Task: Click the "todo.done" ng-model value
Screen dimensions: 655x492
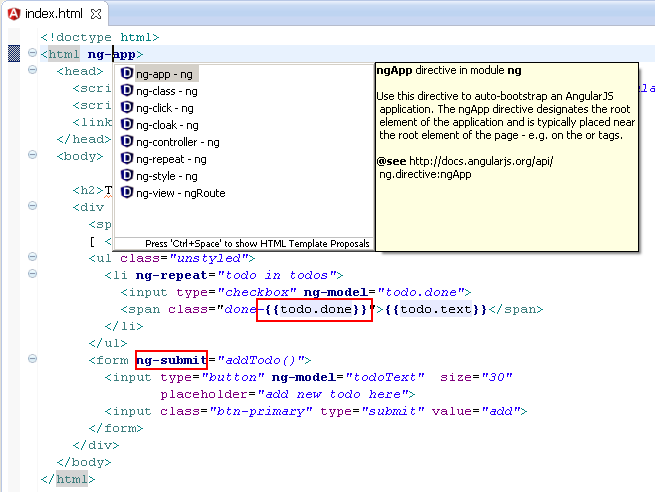Action: [x=421, y=292]
